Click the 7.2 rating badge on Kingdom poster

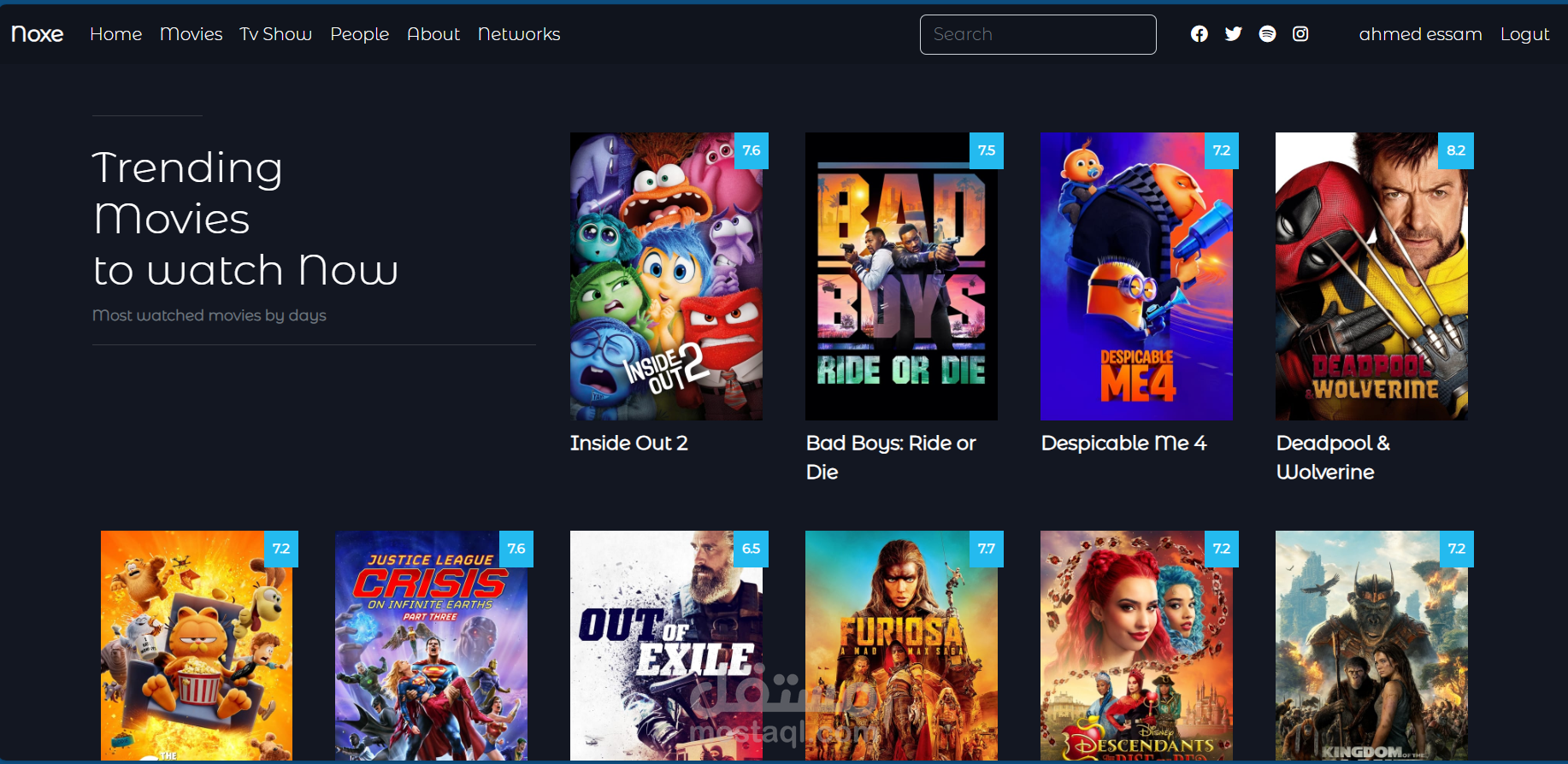[x=1457, y=549]
